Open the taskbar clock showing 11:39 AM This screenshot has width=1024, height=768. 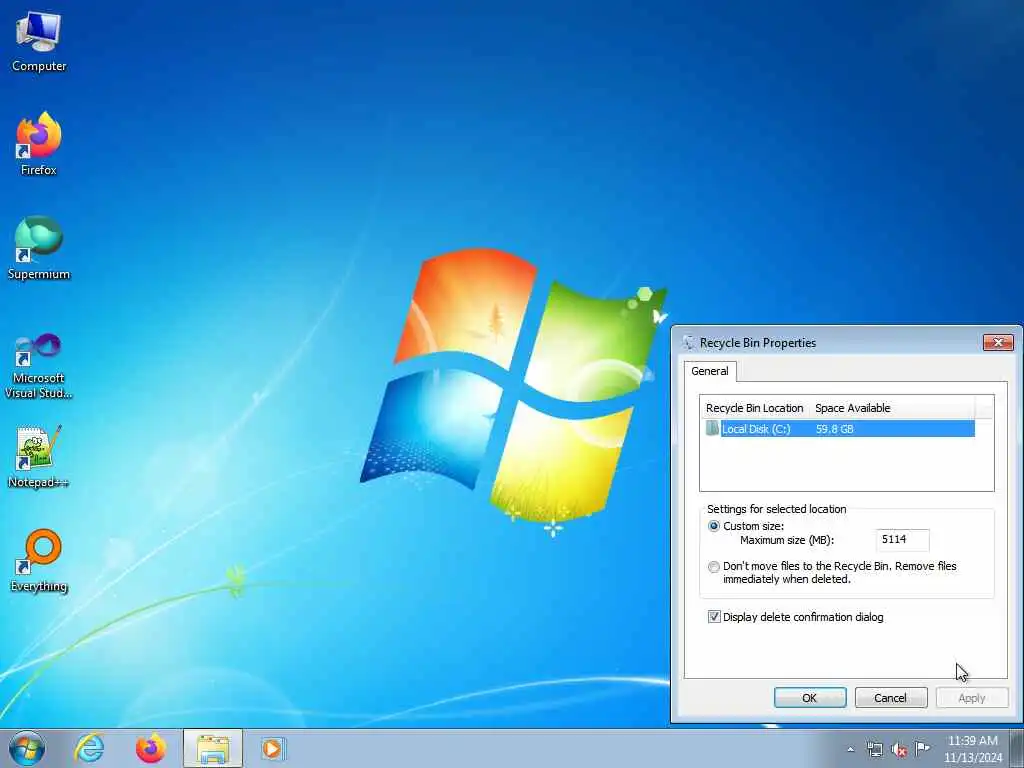point(972,748)
